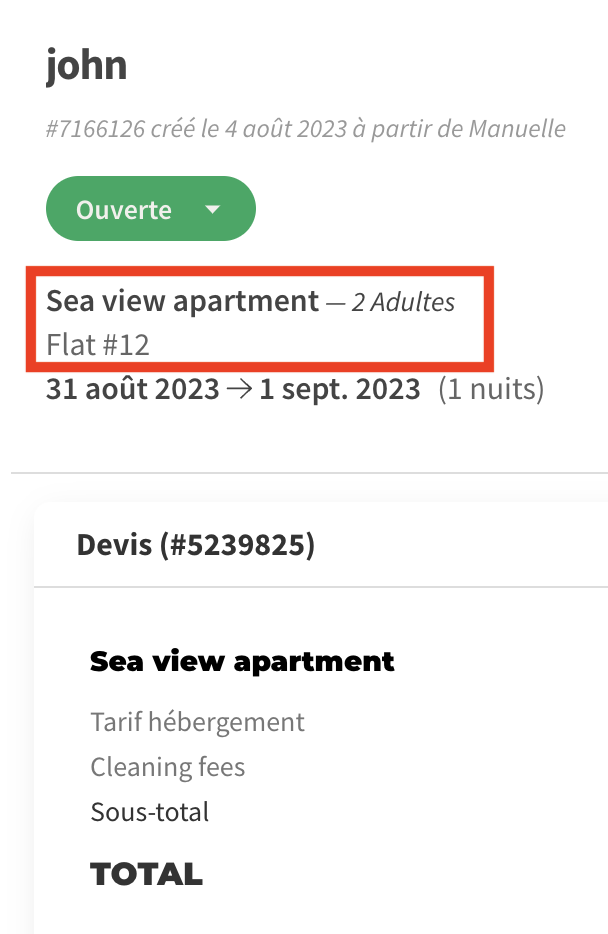Click the booking source "Manuelle"
608x934 pixels.
511,129
